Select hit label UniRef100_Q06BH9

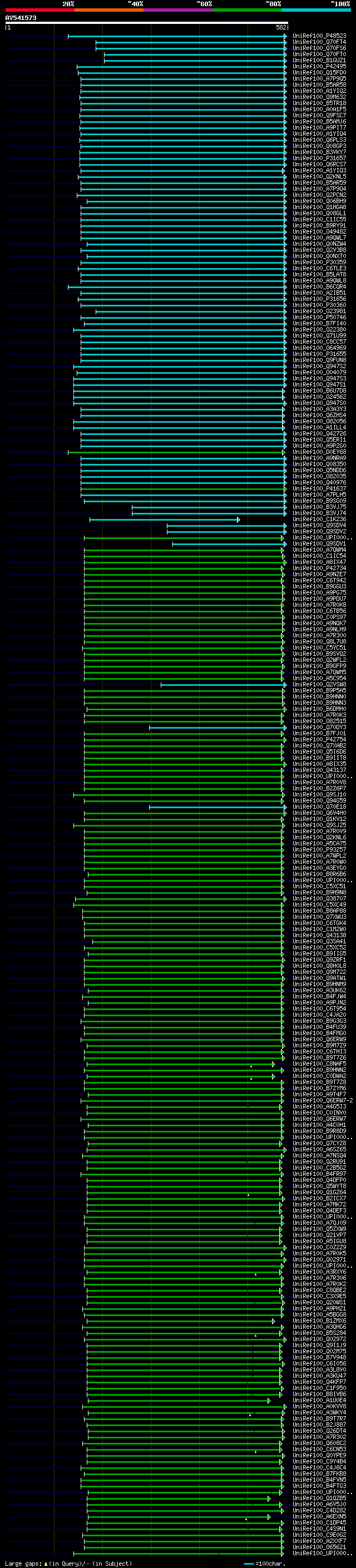coord(319,201)
